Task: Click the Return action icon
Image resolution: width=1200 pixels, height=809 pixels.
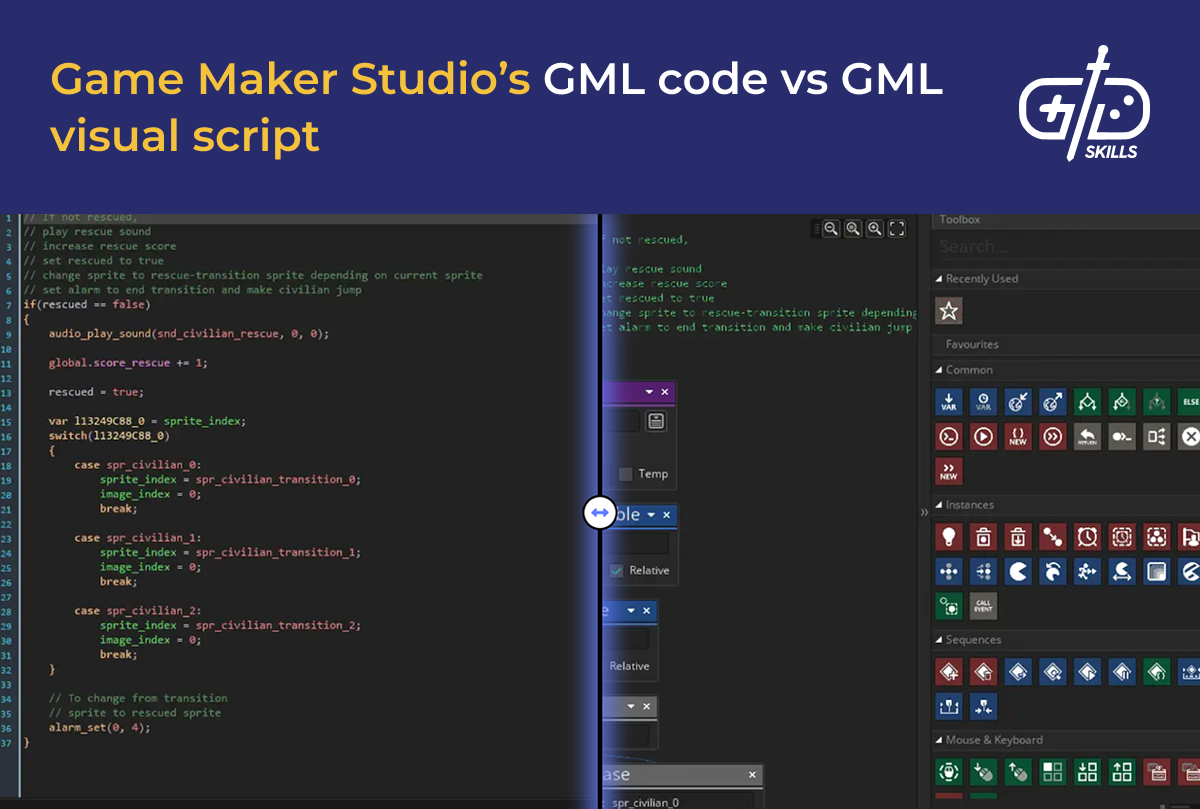Action: click(x=1088, y=435)
